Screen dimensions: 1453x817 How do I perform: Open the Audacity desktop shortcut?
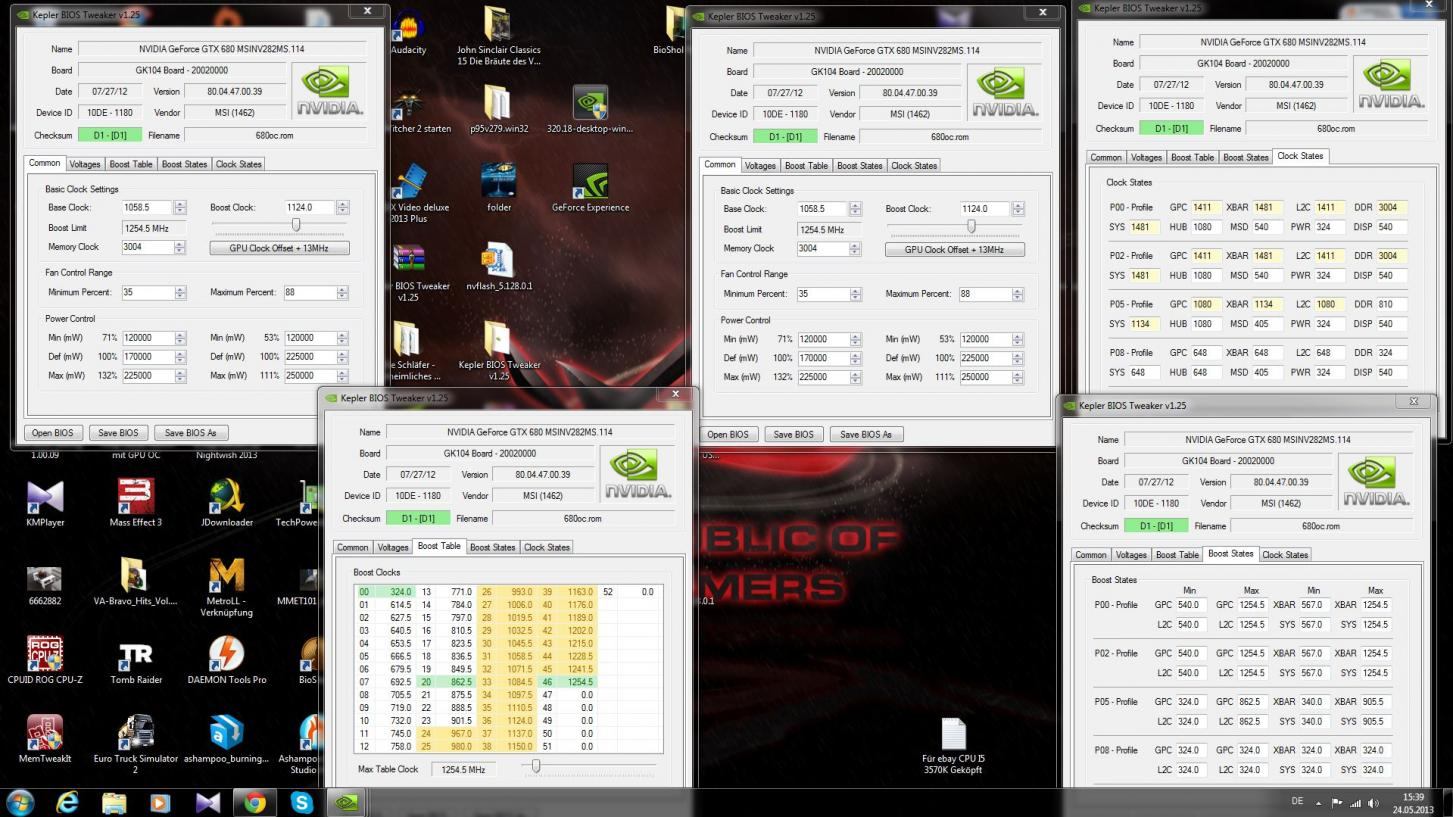pyautogui.click(x=408, y=31)
